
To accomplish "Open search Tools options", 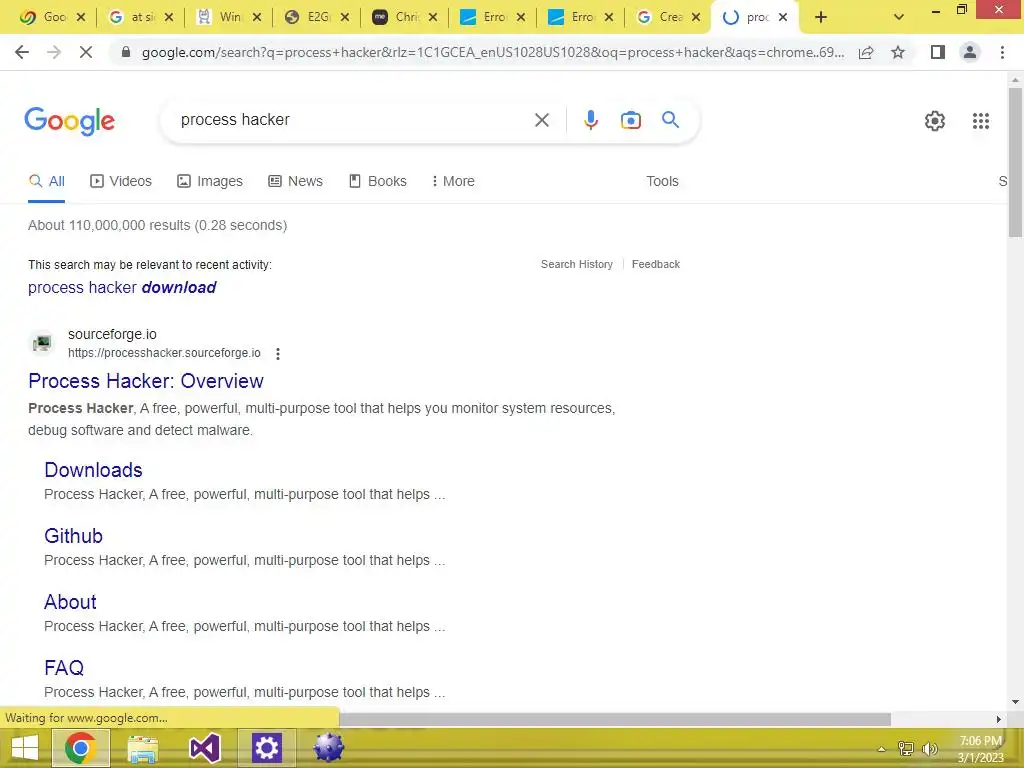I will coord(662,181).
